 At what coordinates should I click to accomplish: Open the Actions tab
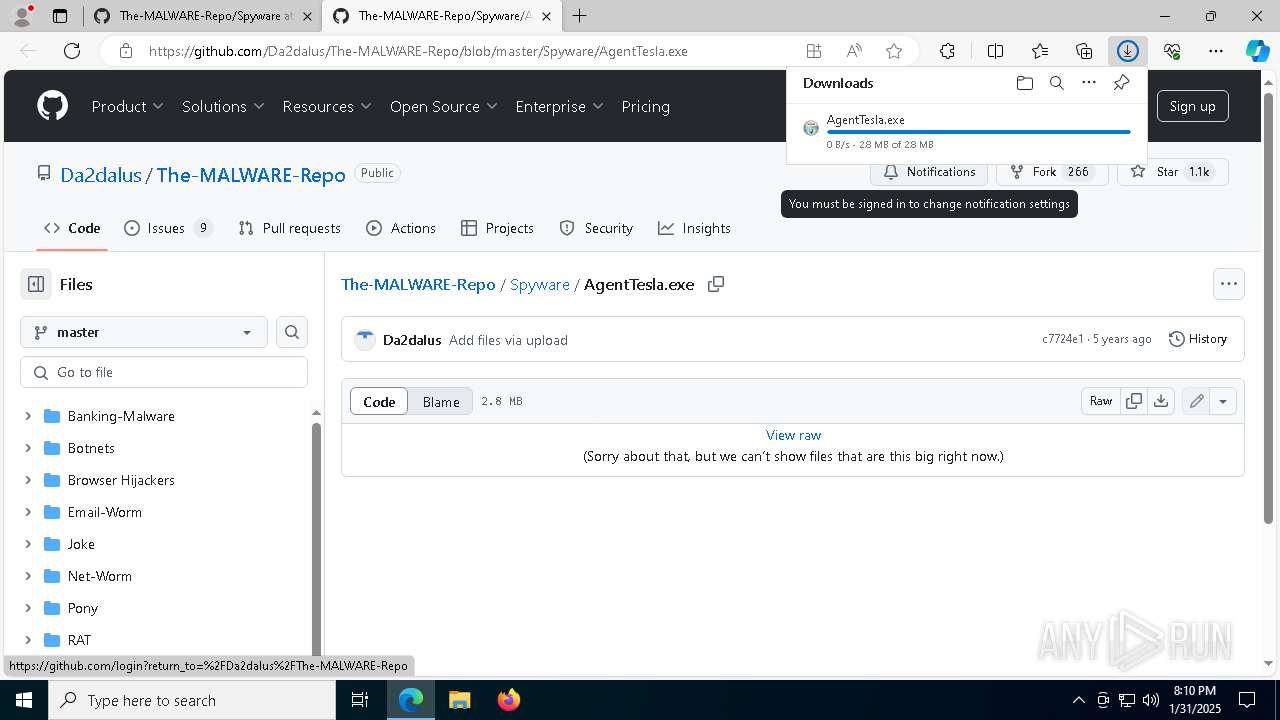coord(401,228)
